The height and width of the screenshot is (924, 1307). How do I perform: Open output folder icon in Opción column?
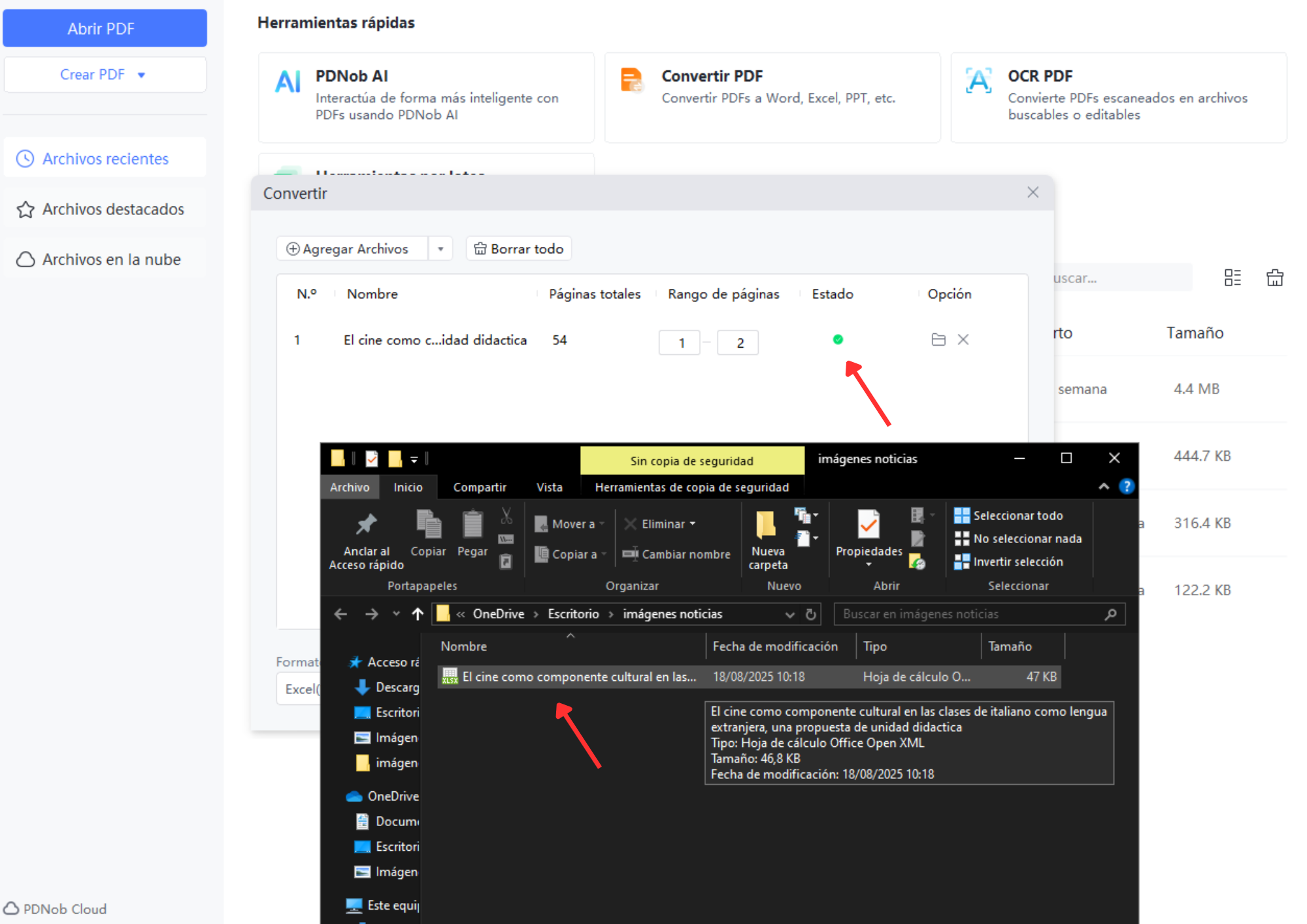tap(938, 339)
